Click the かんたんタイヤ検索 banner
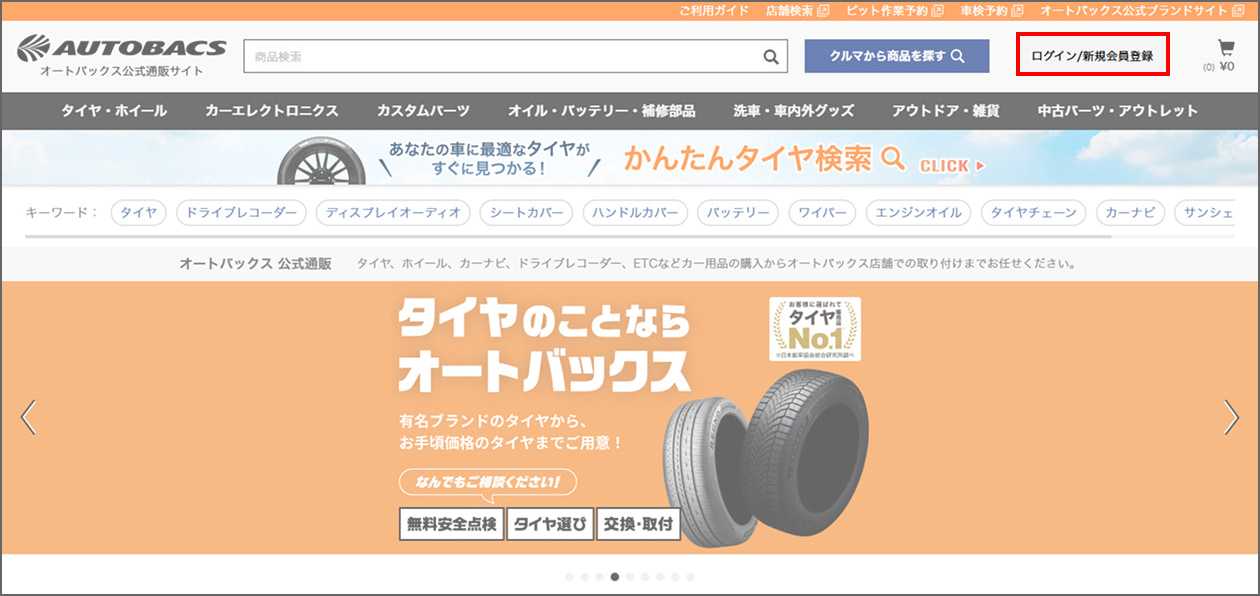The image size is (1260, 596). (630, 158)
